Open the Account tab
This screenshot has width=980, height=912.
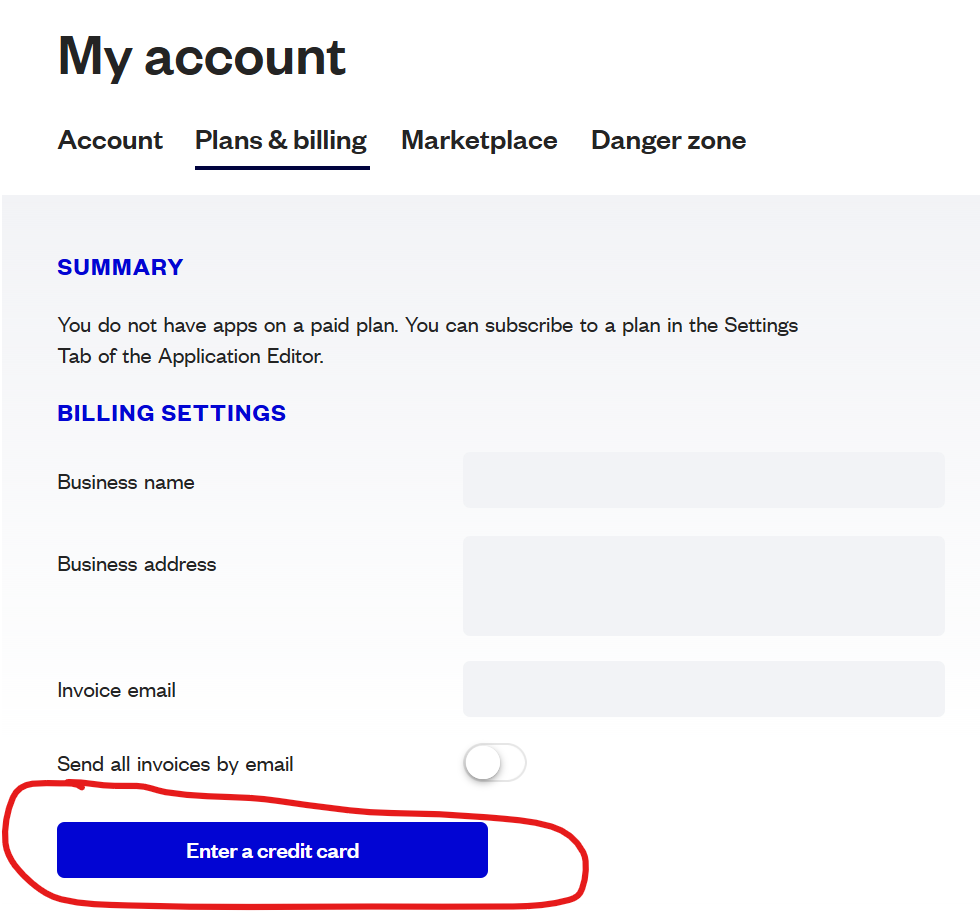(x=110, y=140)
